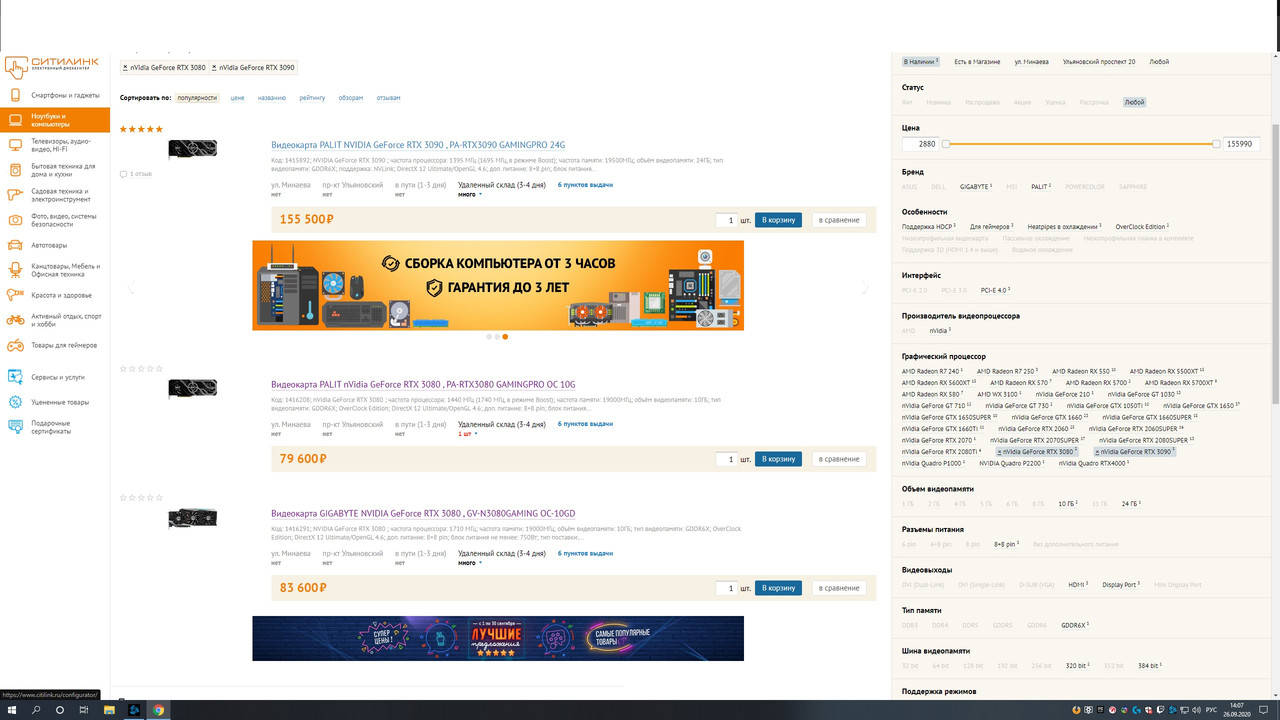Open Садовая техника category icon

click(15, 195)
